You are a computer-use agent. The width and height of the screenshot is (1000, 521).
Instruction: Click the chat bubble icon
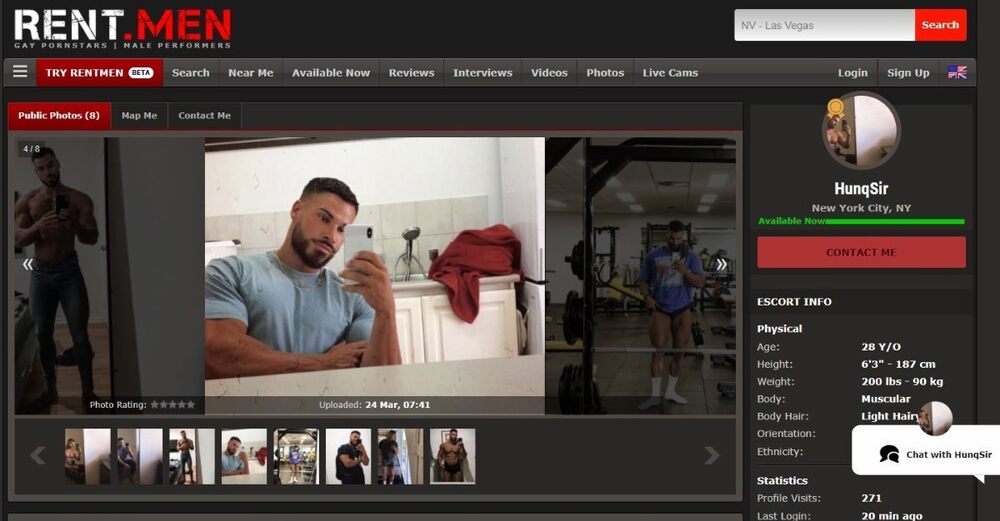pos(888,454)
